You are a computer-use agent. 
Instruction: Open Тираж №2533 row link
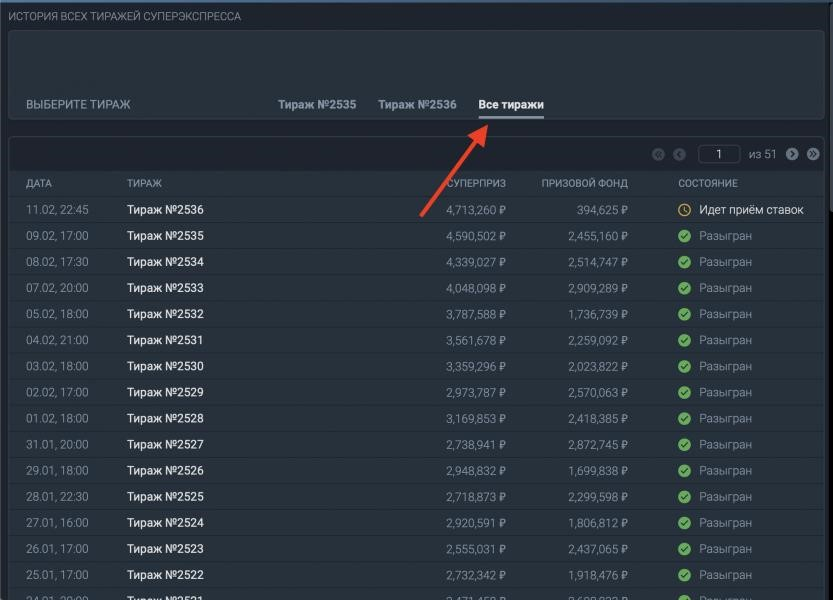pos(165,288)
